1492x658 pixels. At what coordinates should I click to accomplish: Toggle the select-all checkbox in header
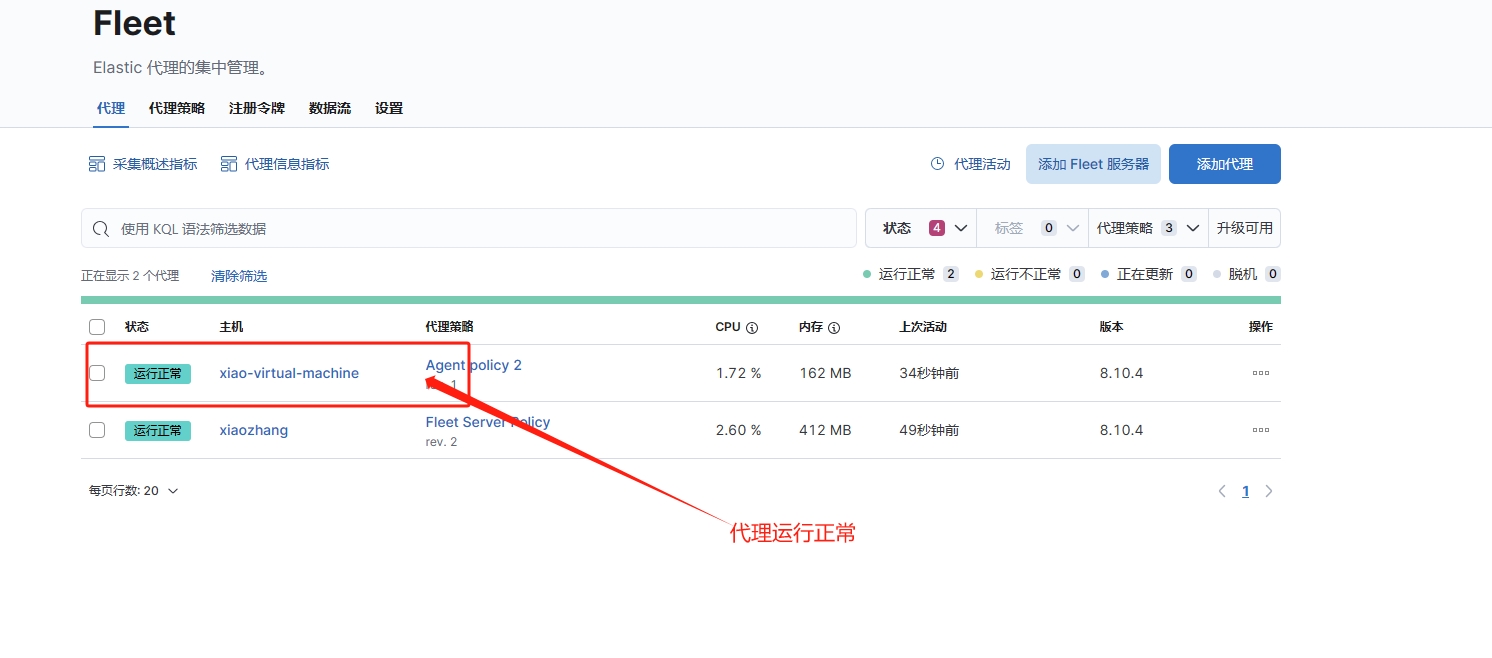point(97,327)
